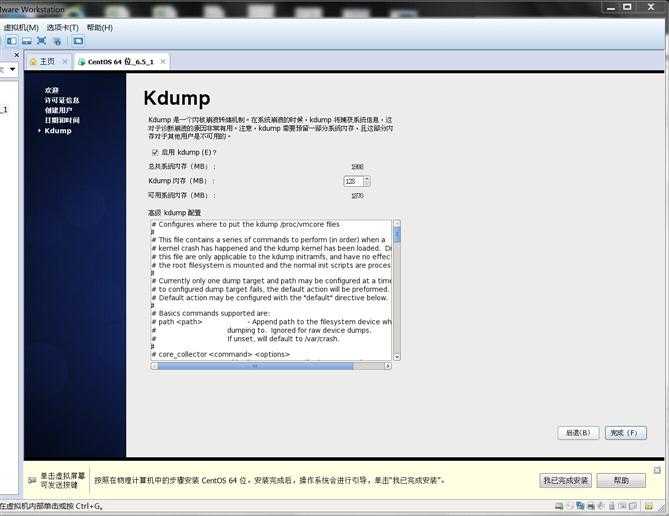Click the scroll-right arrow of kdump config box

point(387,366)
